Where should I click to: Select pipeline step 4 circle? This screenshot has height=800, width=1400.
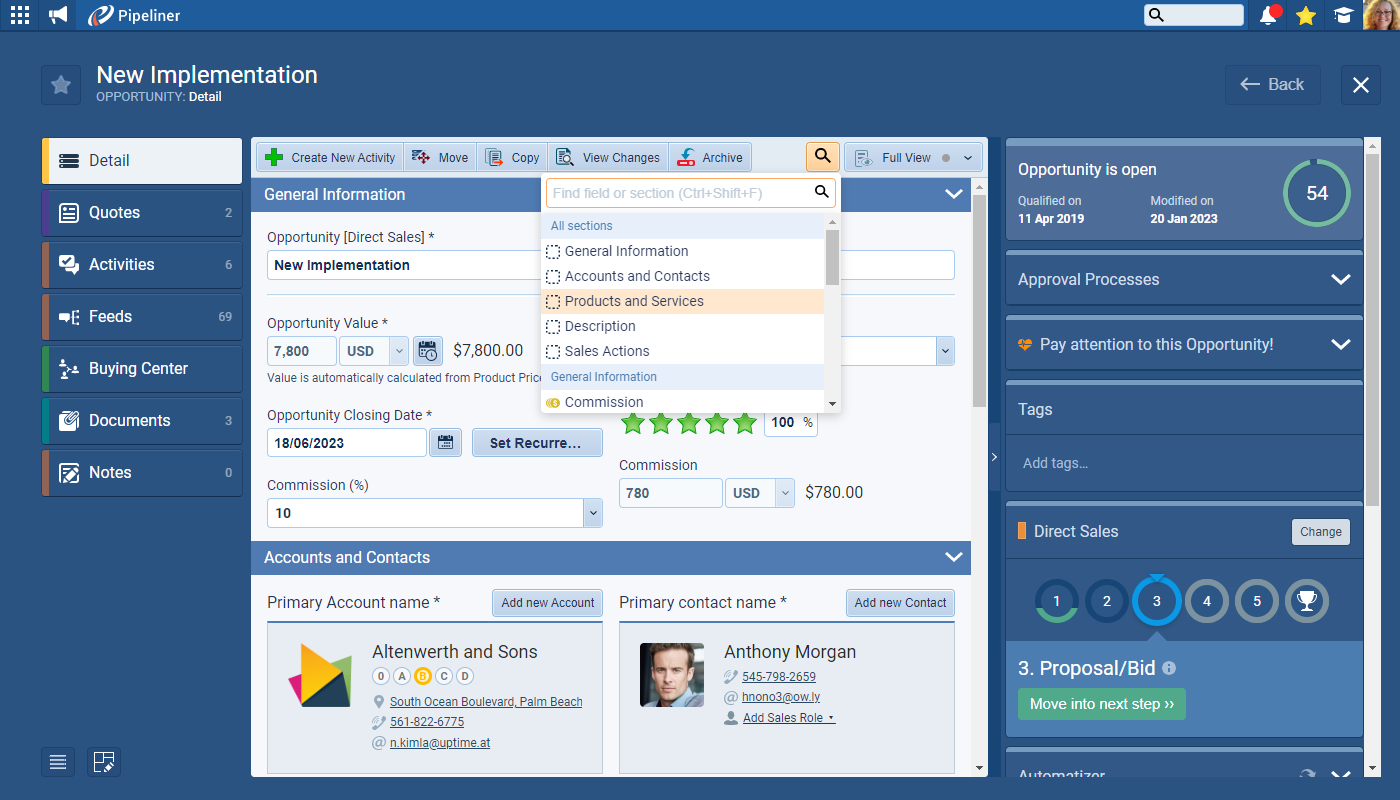click(x=1206, y=601)
